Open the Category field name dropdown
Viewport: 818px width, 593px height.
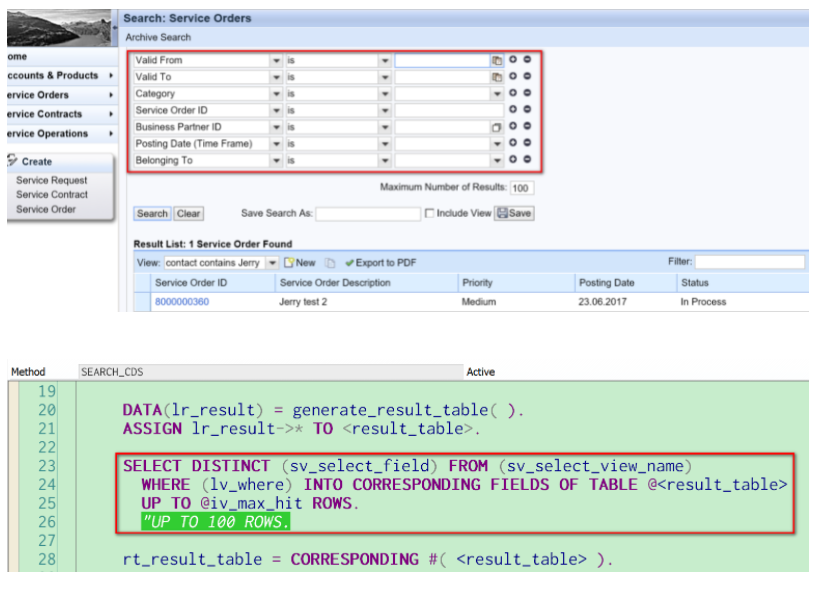[x=276, y=94]
